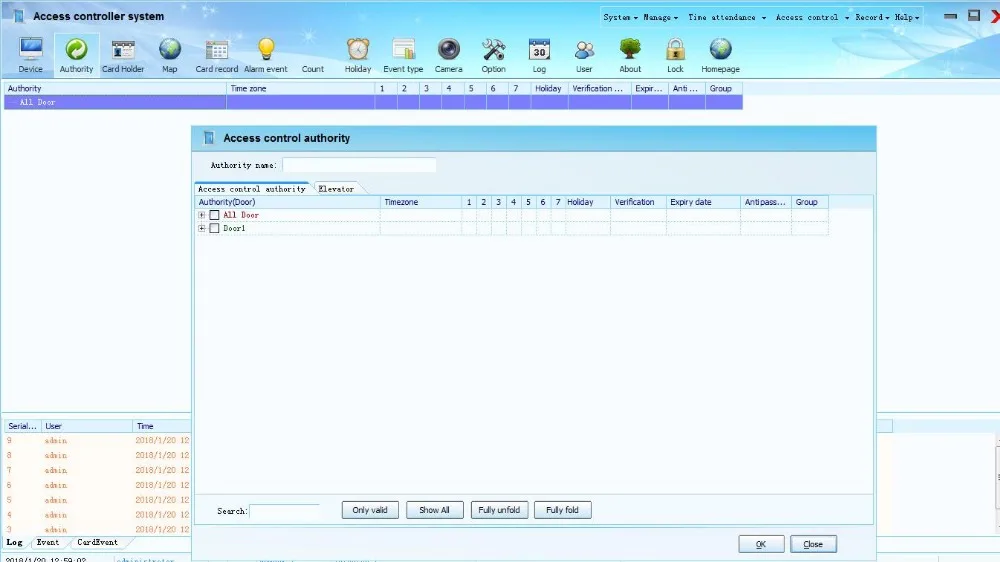Click the Time zone header in main list
This screenshot has height=562, width=1000.
coord(300,89)
